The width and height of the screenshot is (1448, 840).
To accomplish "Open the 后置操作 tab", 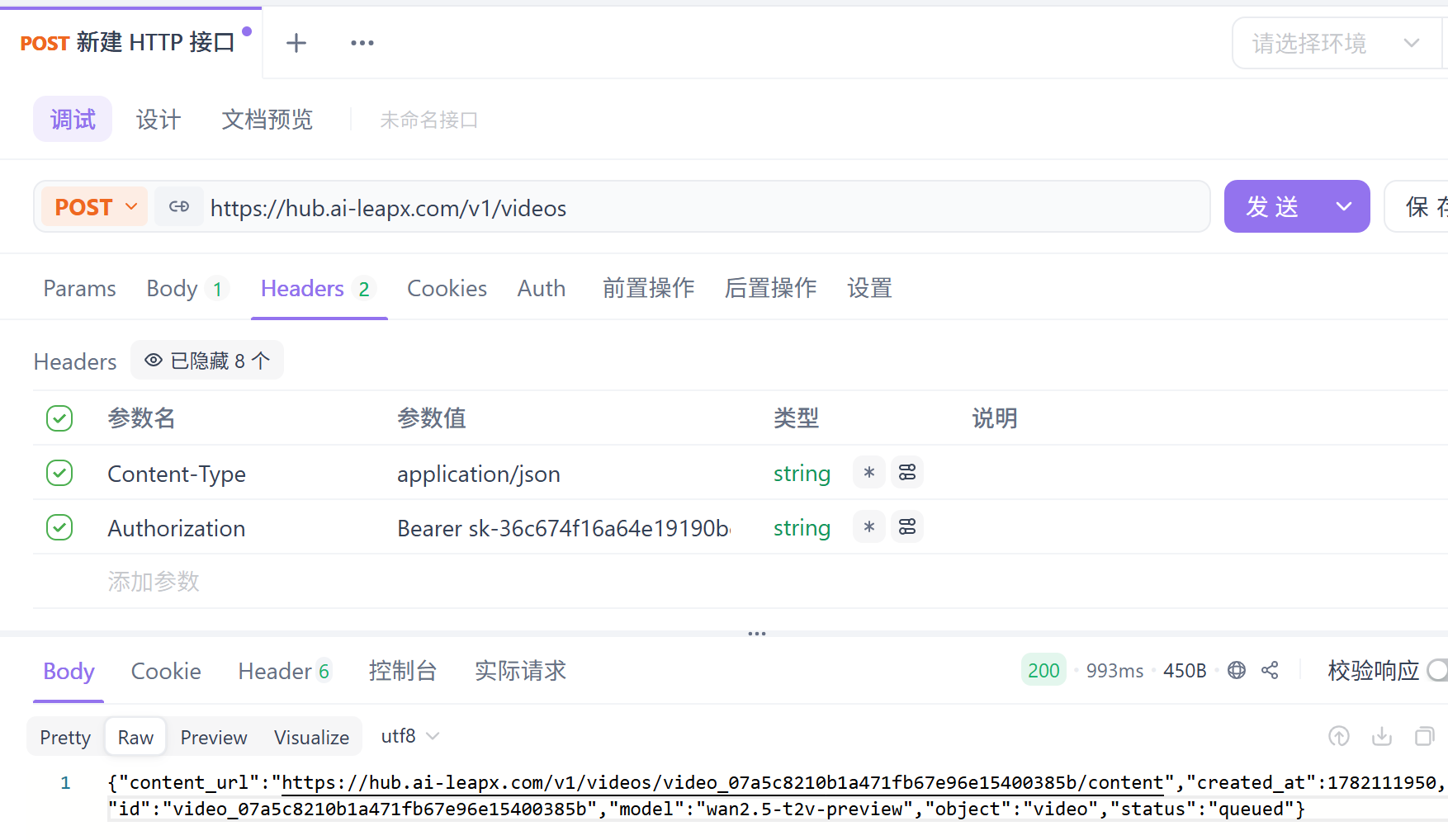I will pyautogui.click(x=771, y=288).
